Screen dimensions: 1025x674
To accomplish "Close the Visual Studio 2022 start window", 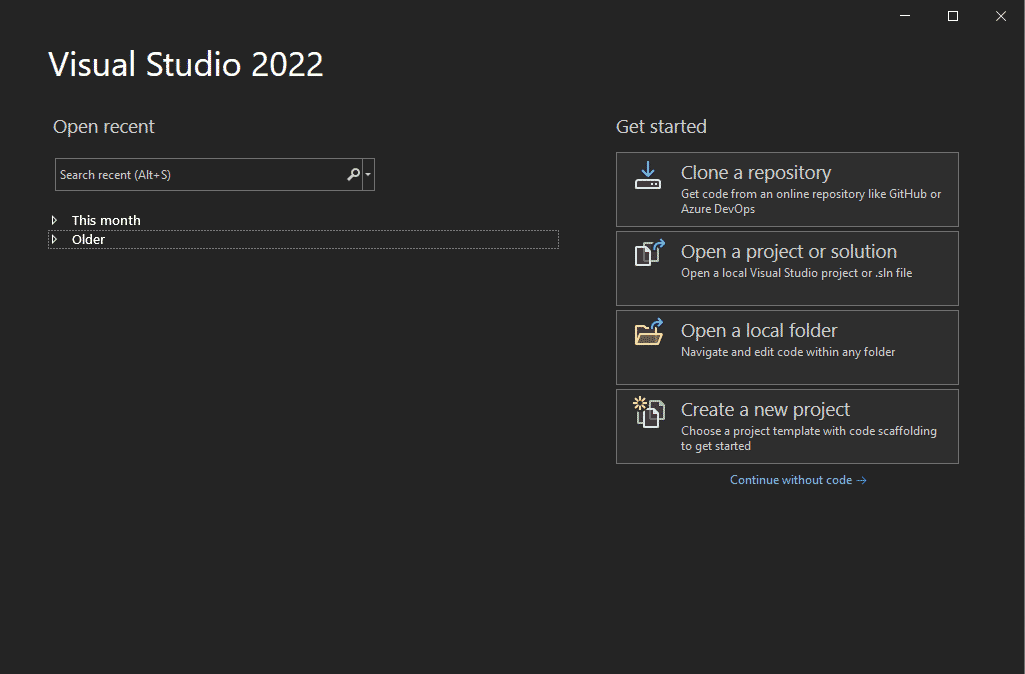I will click(x=1001, y=16).
